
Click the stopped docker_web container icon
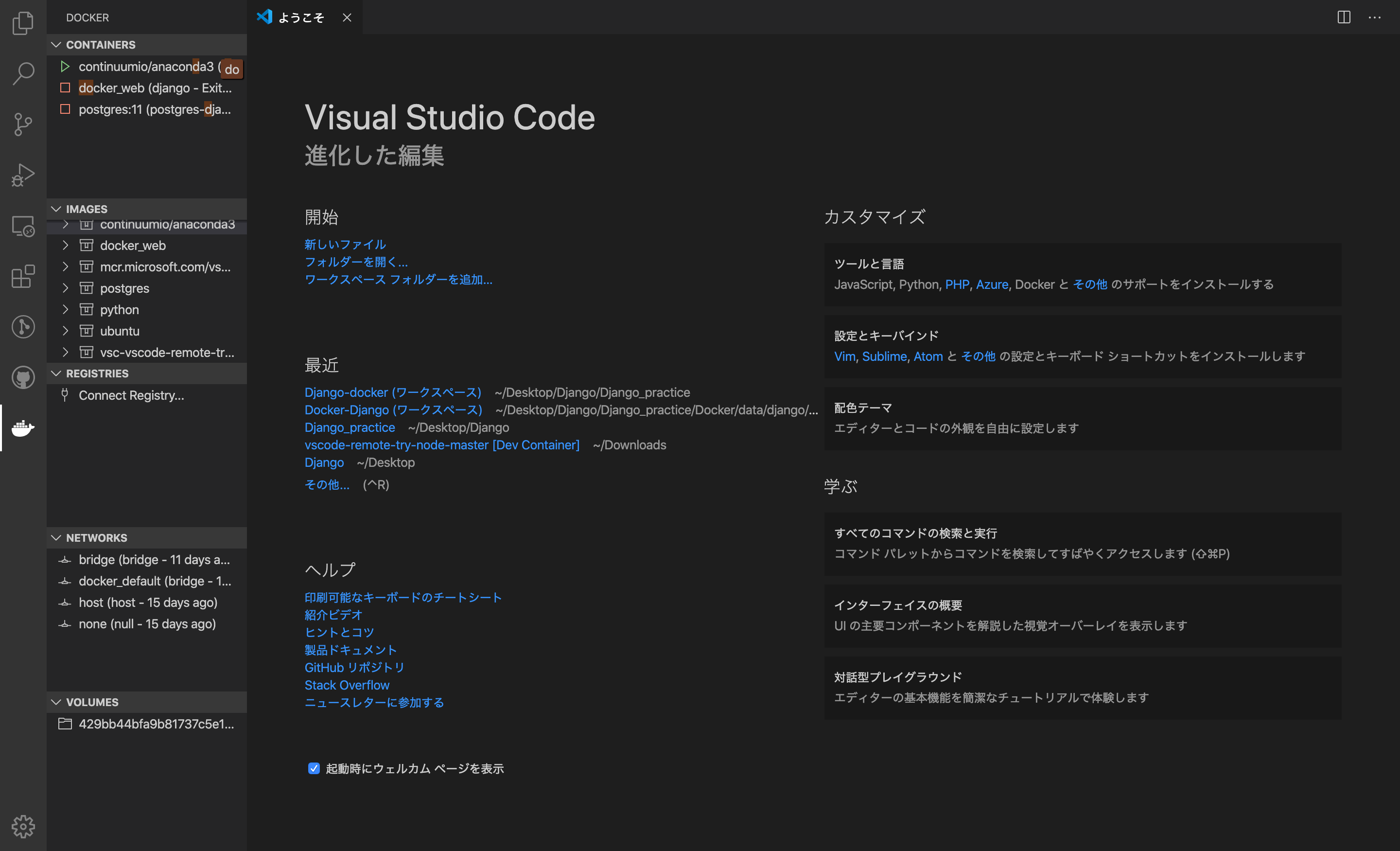coord(65,88)
